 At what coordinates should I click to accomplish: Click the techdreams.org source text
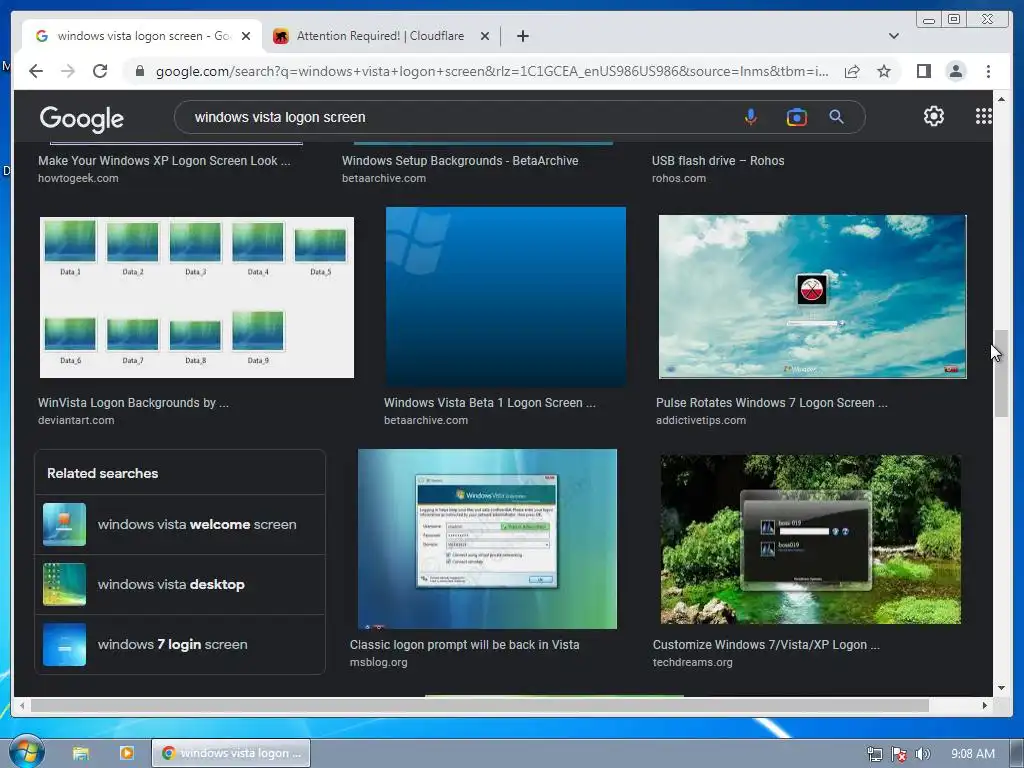(692, 662)
